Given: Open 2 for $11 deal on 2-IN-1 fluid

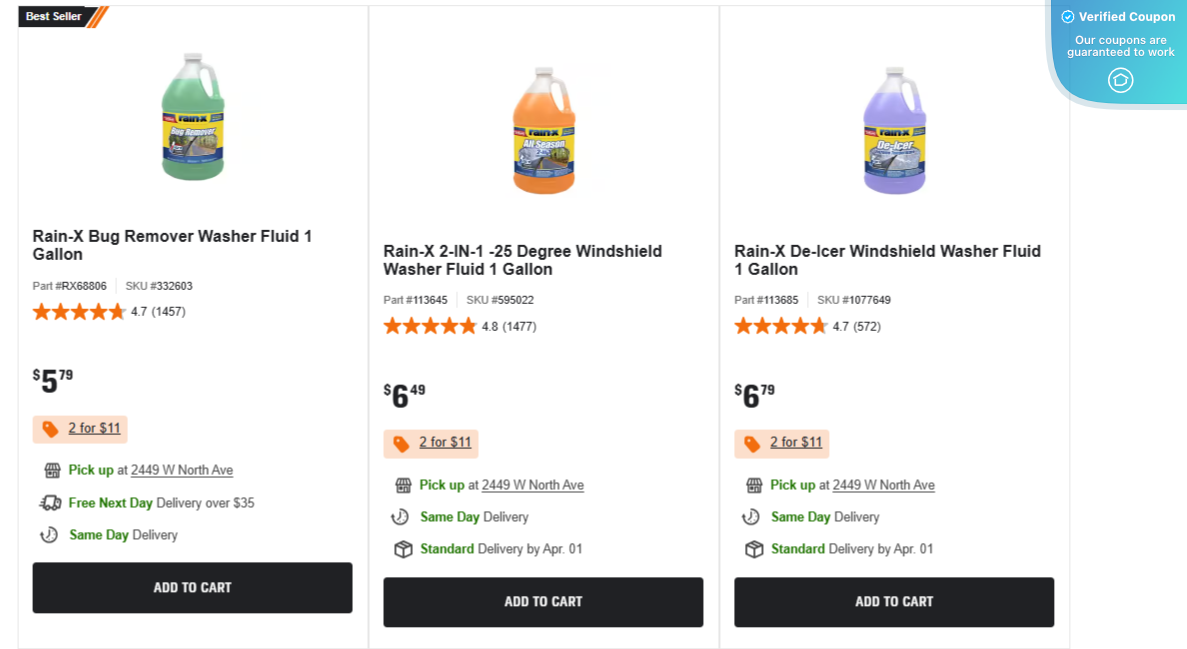Looking at the screenshot, I should pos(445,443).
